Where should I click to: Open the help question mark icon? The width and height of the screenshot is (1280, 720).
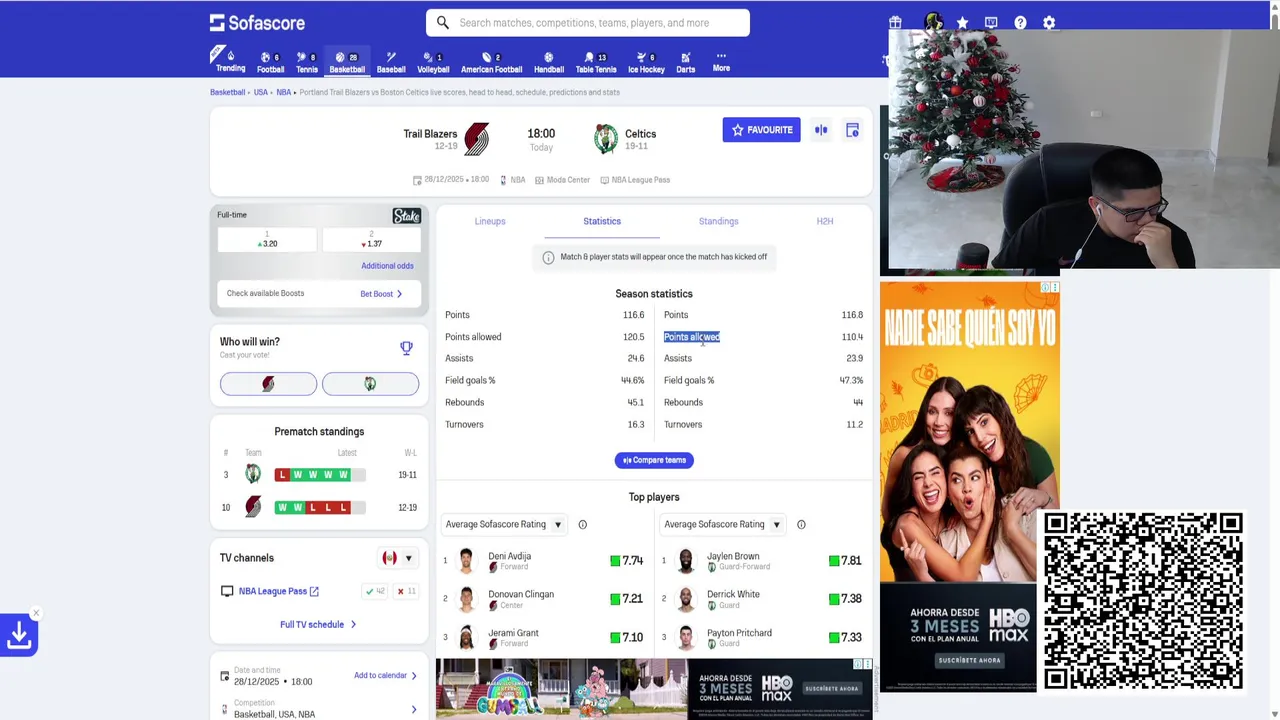1020,22
